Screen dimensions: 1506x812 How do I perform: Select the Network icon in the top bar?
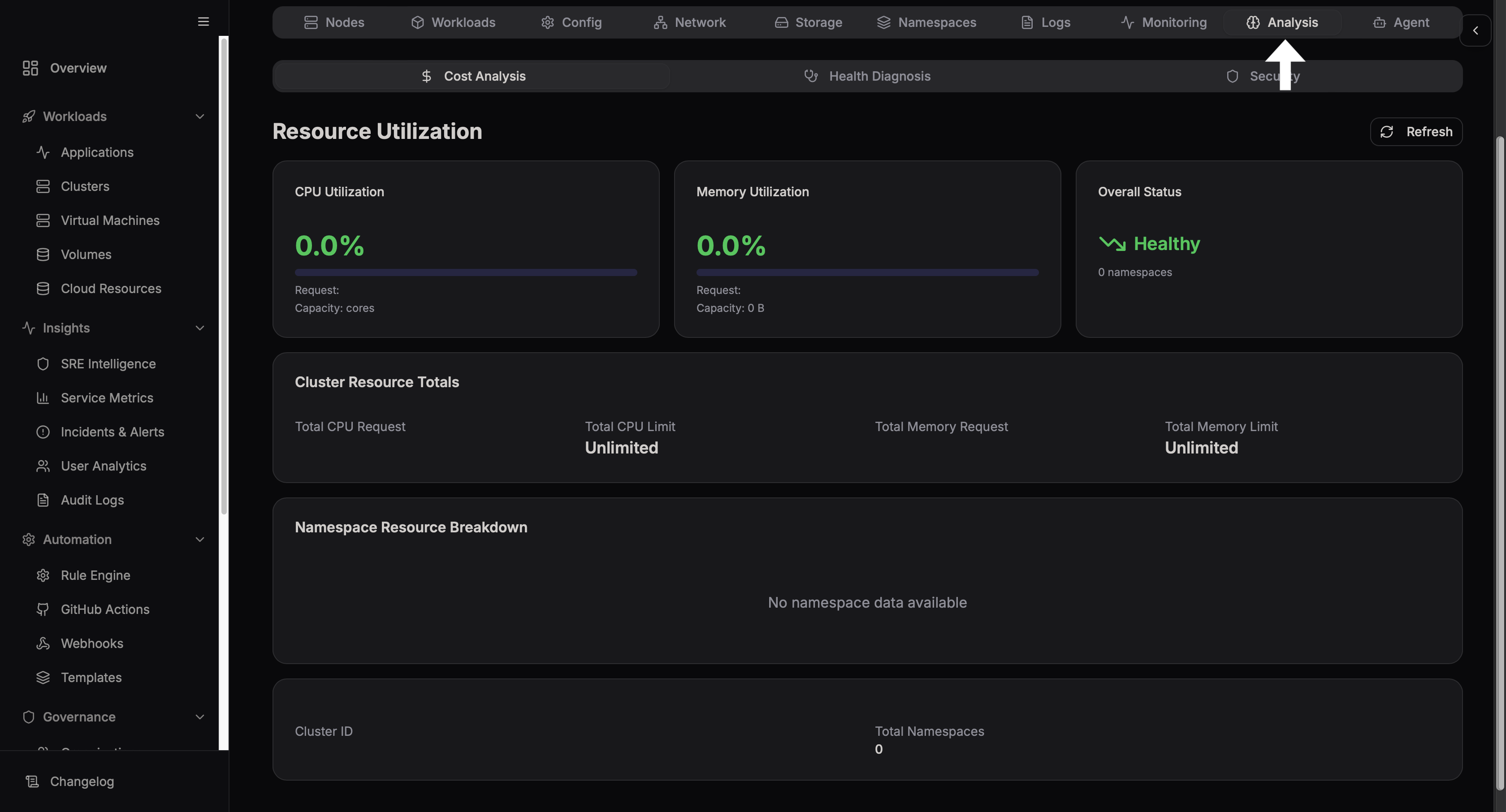click(x=660, y=22)
